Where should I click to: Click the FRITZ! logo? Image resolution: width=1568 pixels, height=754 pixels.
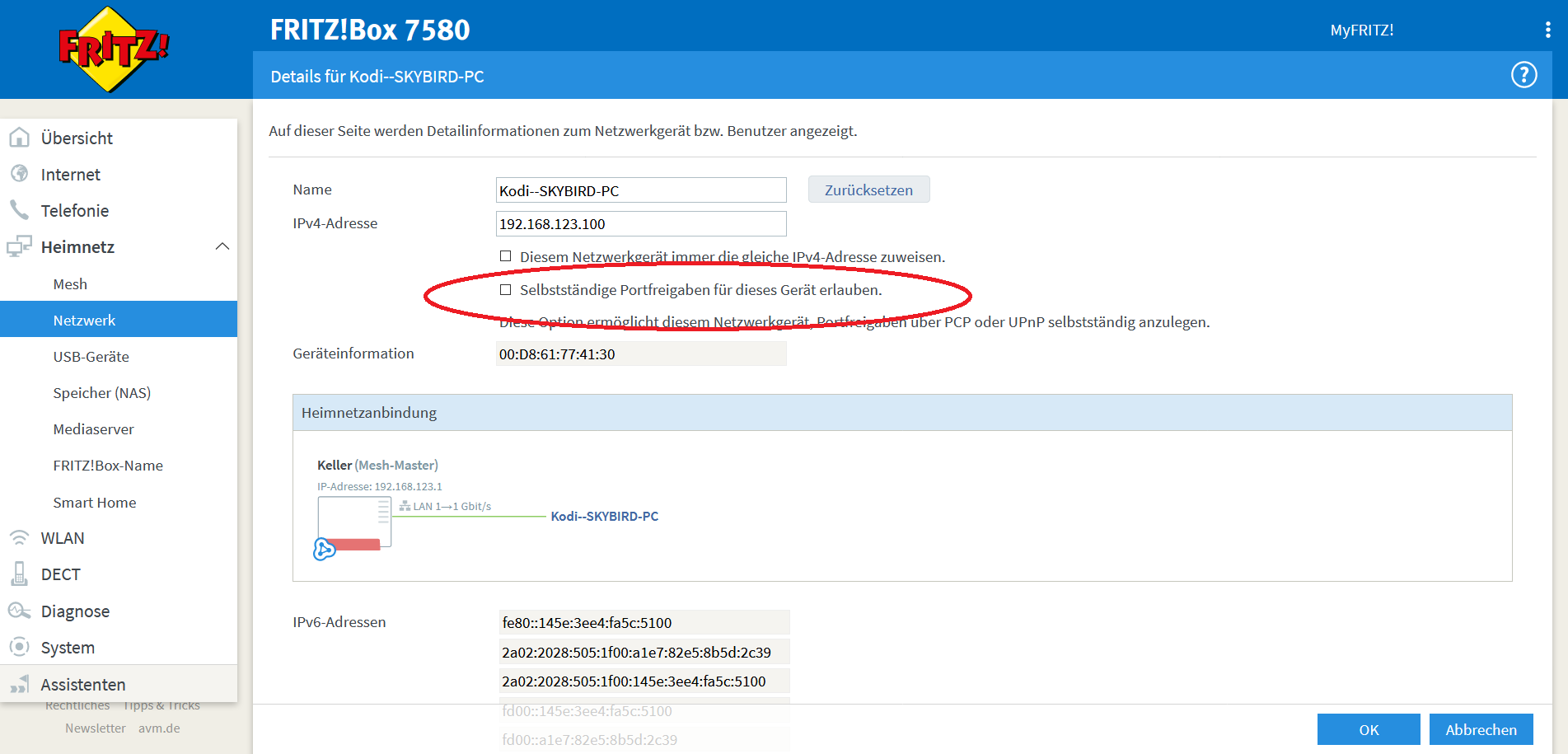[x=114, y=49]
